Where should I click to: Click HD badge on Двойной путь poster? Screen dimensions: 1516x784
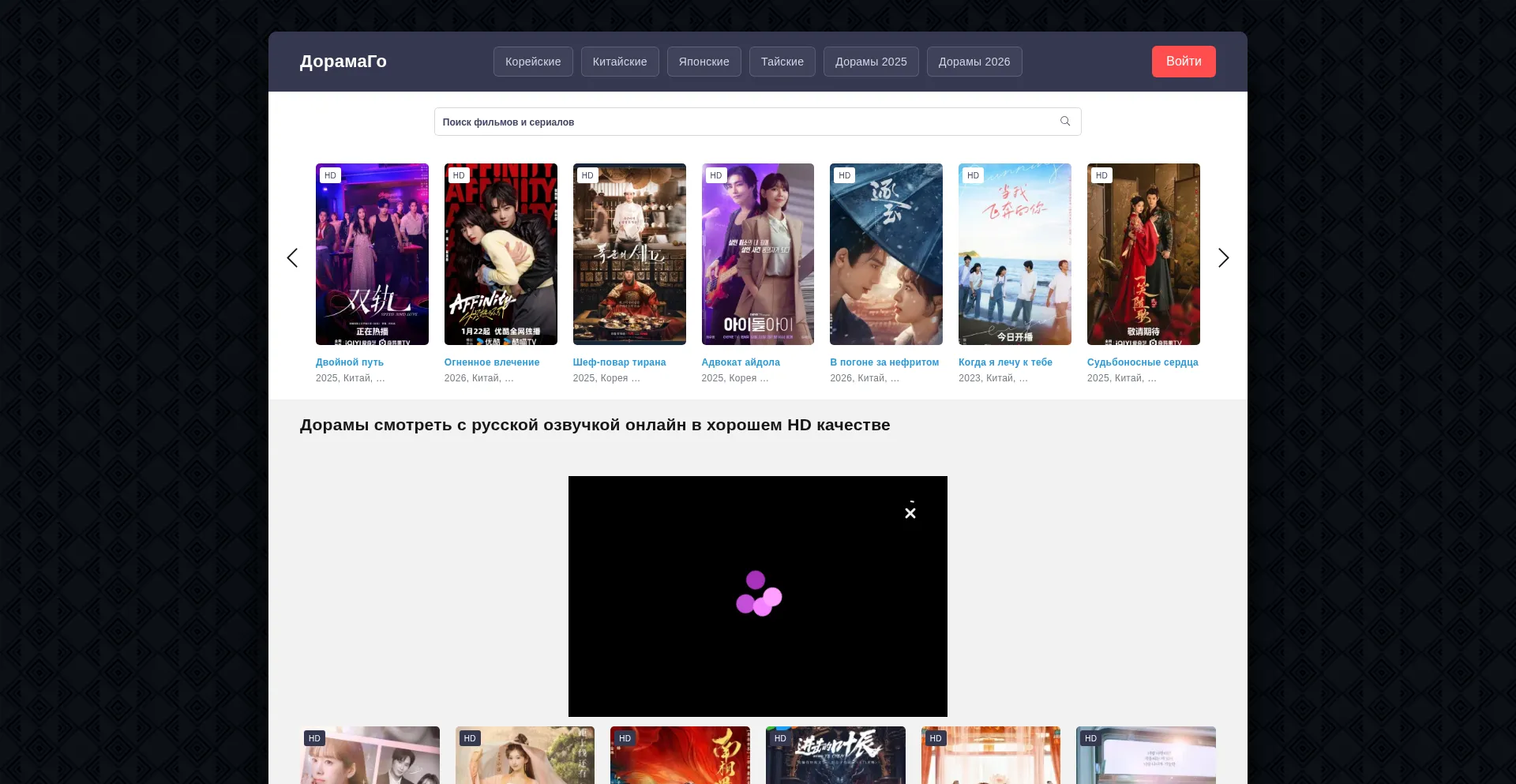click(330, 175)
